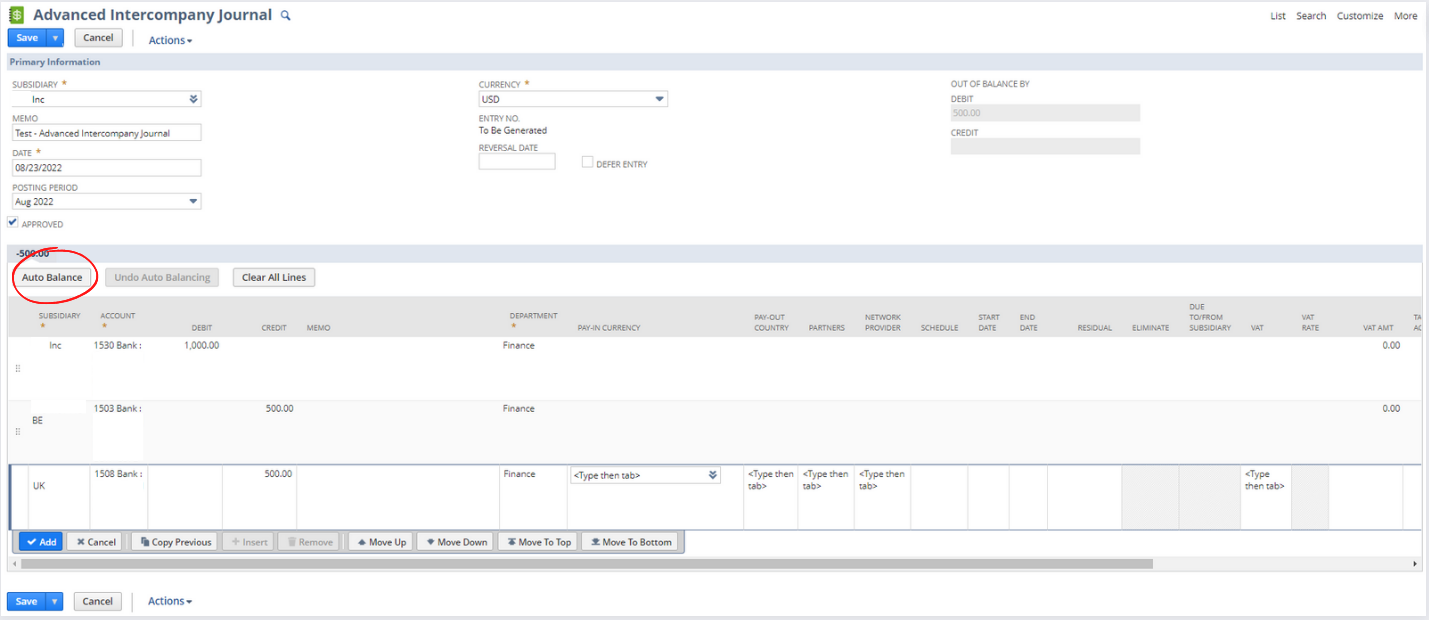Enable the Defer Entry checkbox

pos(588,162)
